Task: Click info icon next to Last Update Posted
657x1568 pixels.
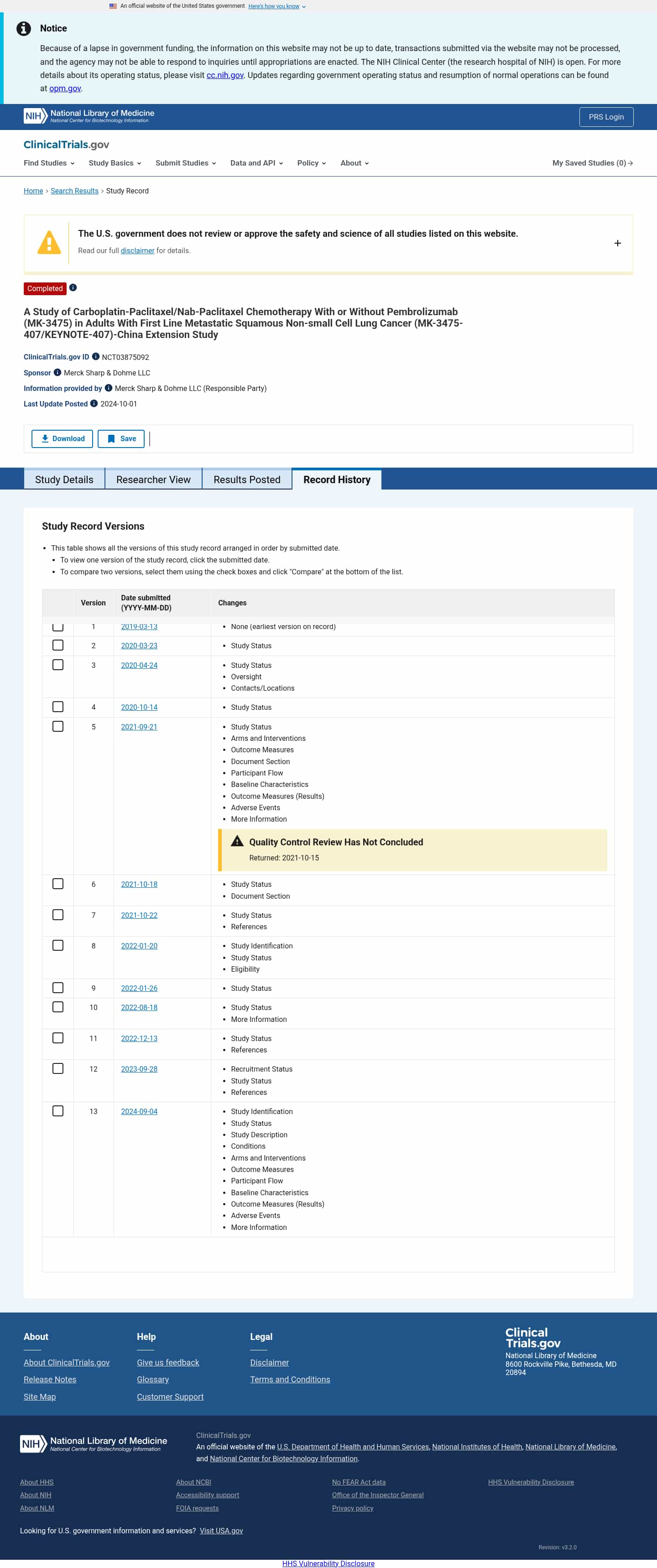Action: 94,404
